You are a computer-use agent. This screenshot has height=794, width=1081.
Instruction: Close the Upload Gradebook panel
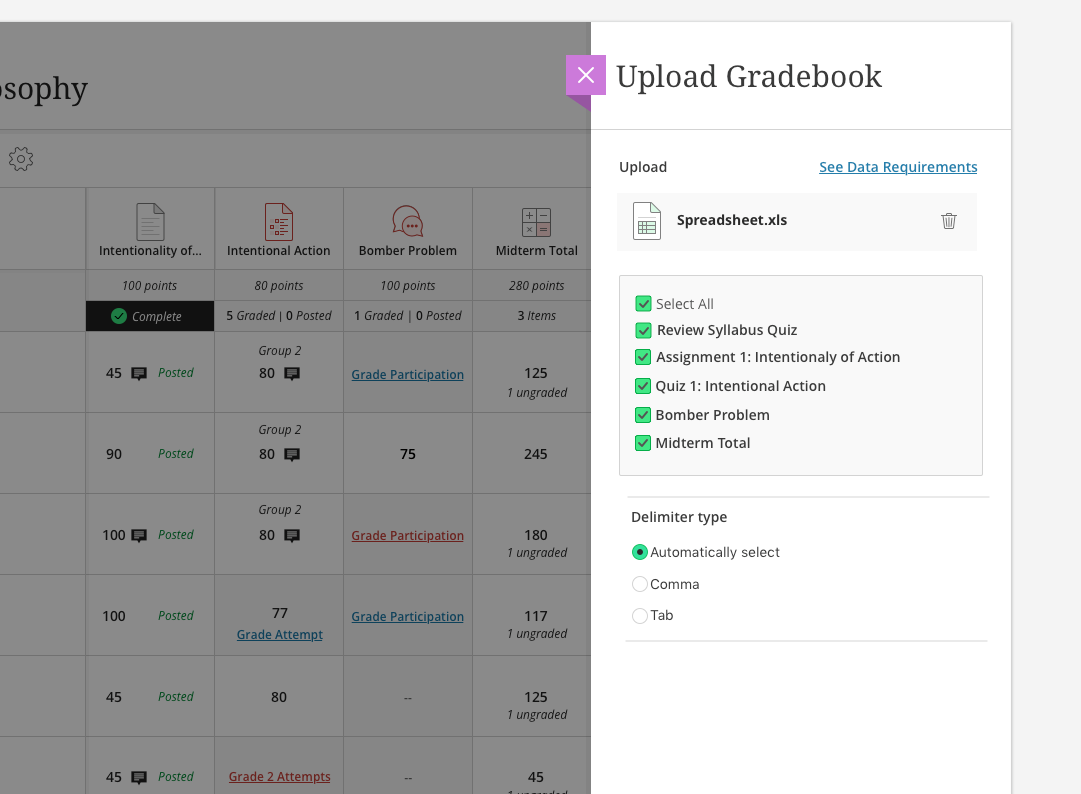point(586,75)
